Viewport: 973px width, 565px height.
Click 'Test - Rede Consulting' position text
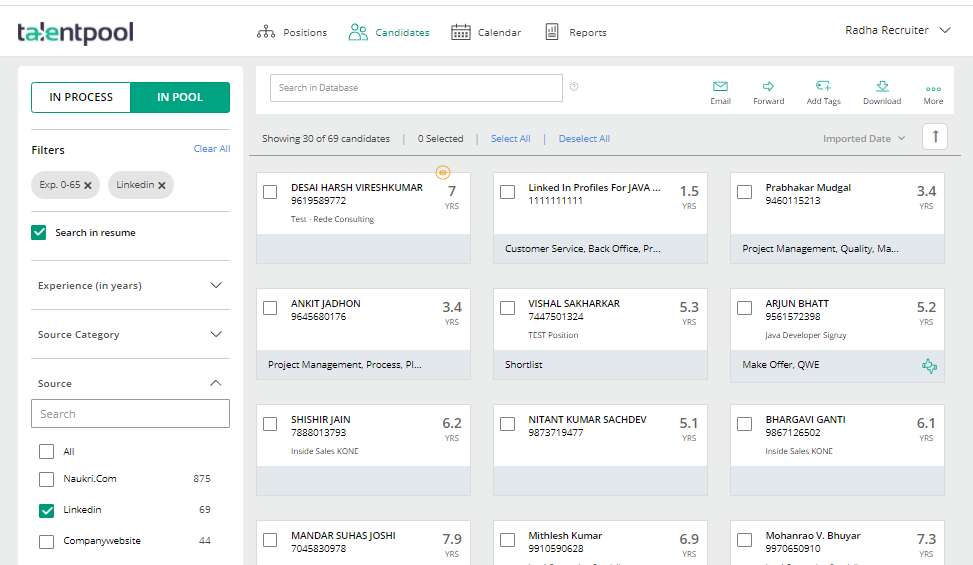[x=332, y=220]
